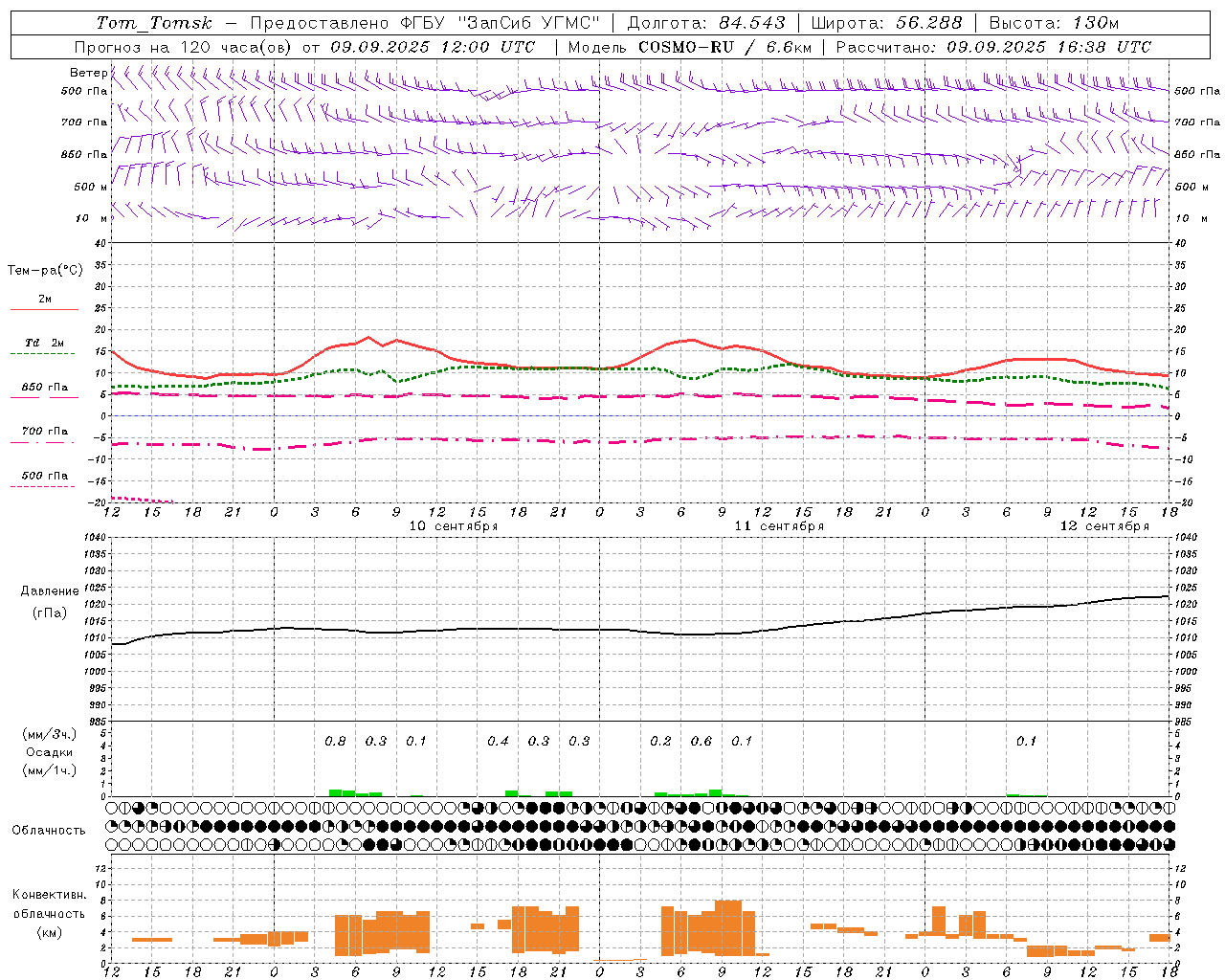Screen dimensions: 1225x980
Task: Click the '10 м' label on right wind axis
Action: [1191, 219]
